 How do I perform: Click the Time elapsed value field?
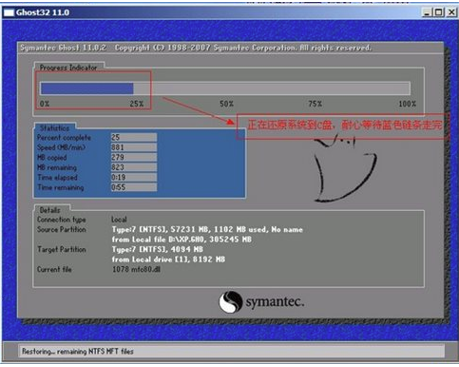(x=134, y=177)
